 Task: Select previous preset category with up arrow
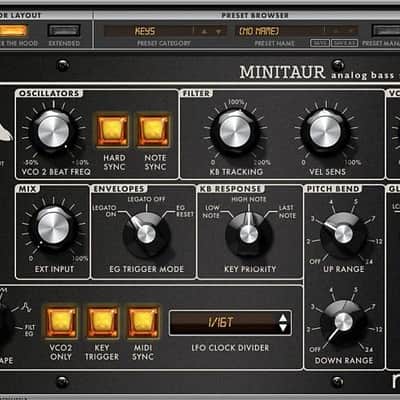[205, 32]
